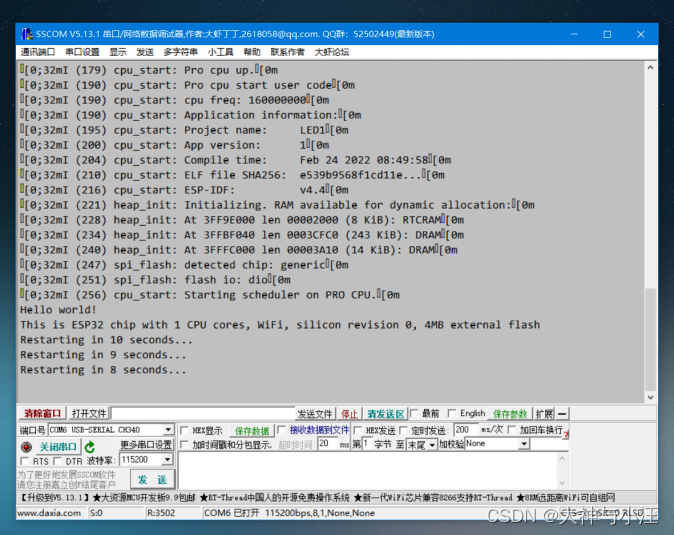This screenshot has width=674, height=535.
Task: Click the receive window vertical scrollbar thumb
Action: tap(650, 338)
